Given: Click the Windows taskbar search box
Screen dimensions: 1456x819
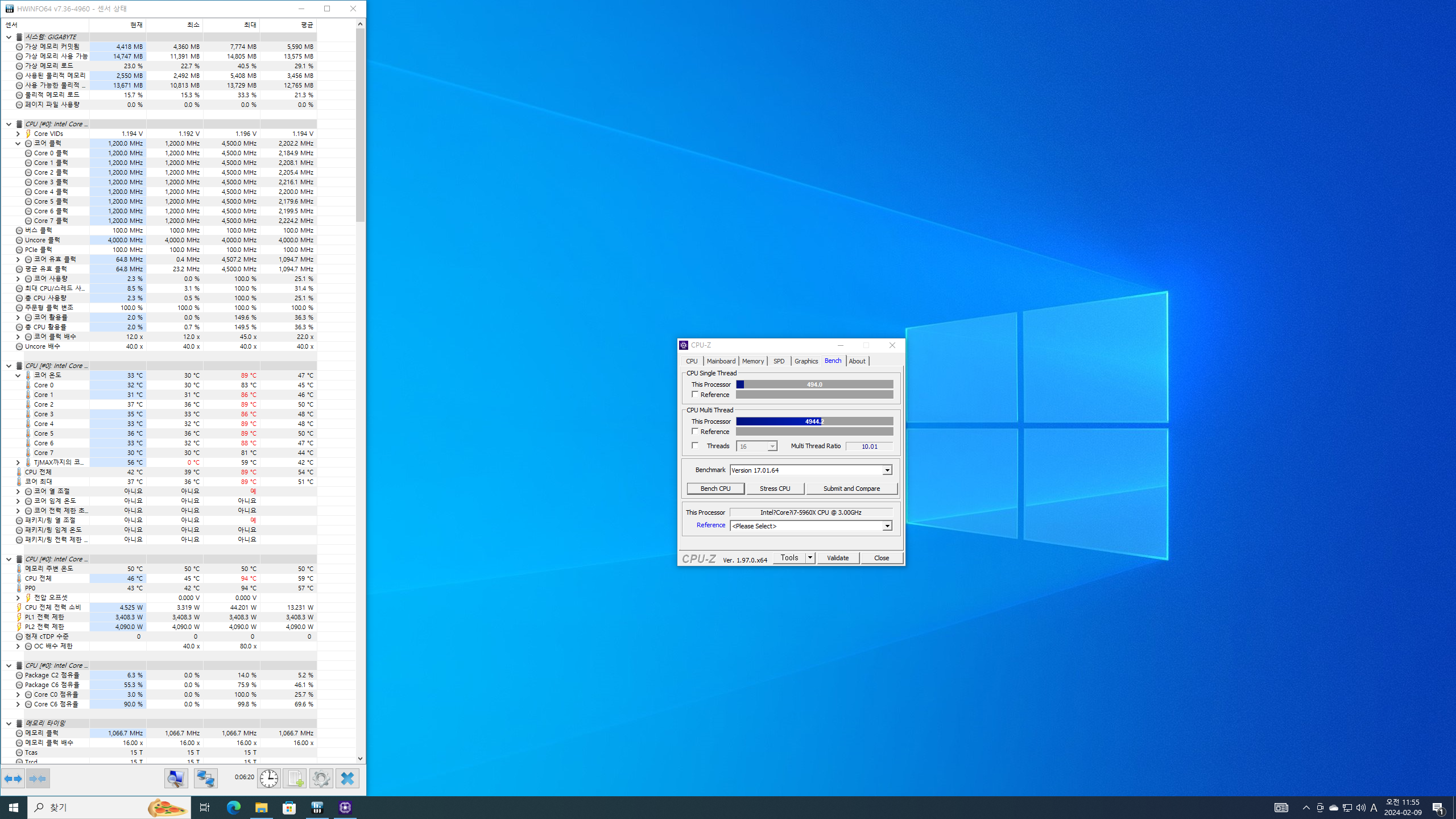Looking at the screenshot, I should [x=85, y=808].
